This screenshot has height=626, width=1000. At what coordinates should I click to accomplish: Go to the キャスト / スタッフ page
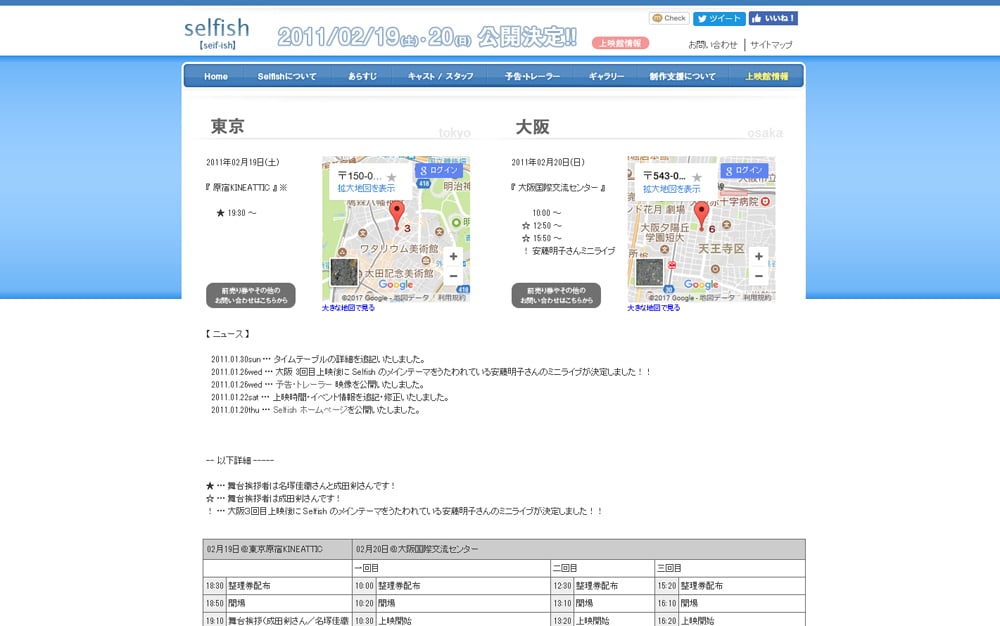(441, 77)
